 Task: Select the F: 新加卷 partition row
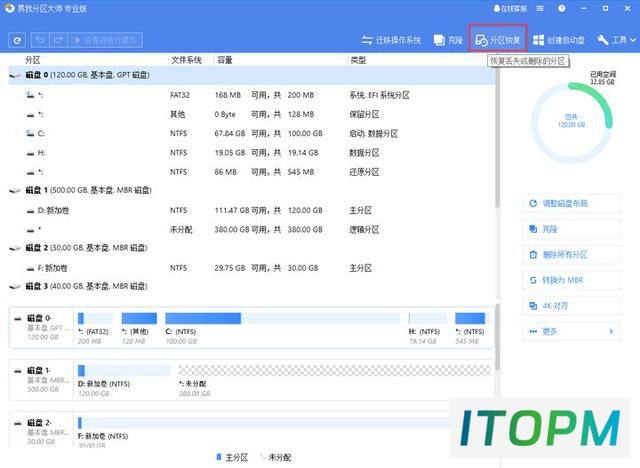[251, 268]
